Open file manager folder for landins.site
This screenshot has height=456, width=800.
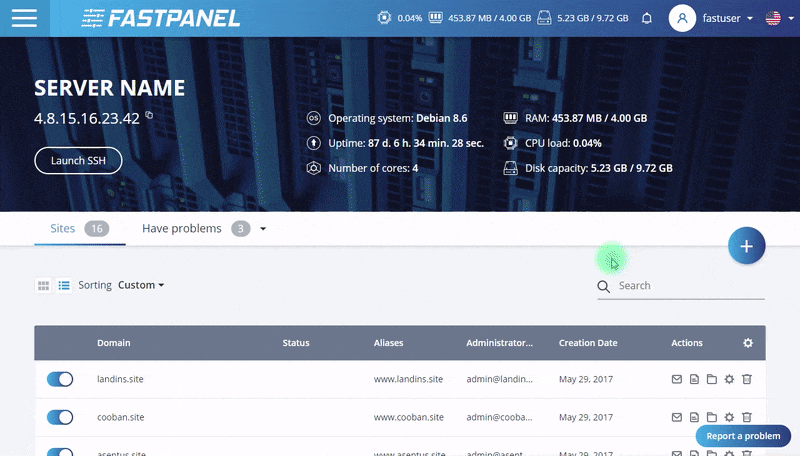(x=712, y=380)
